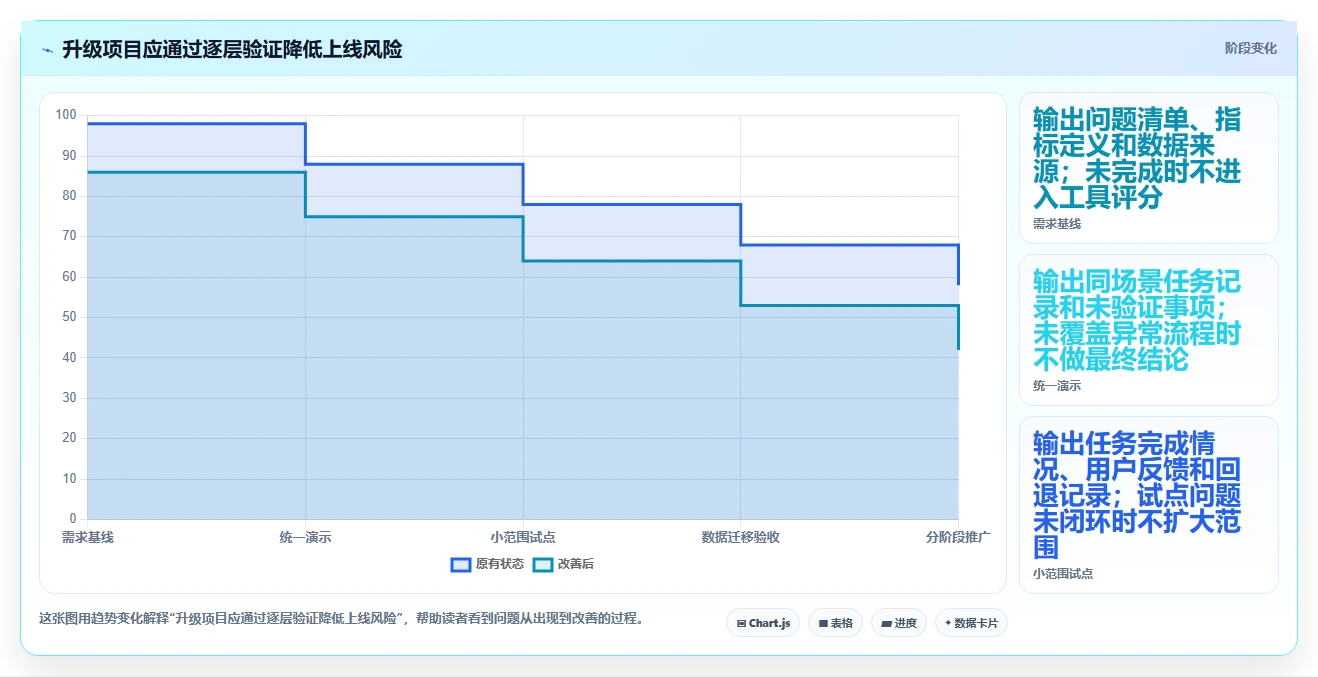Click the 100 y-axis tick value
1318x677 pixels.
tap(66, 115)
